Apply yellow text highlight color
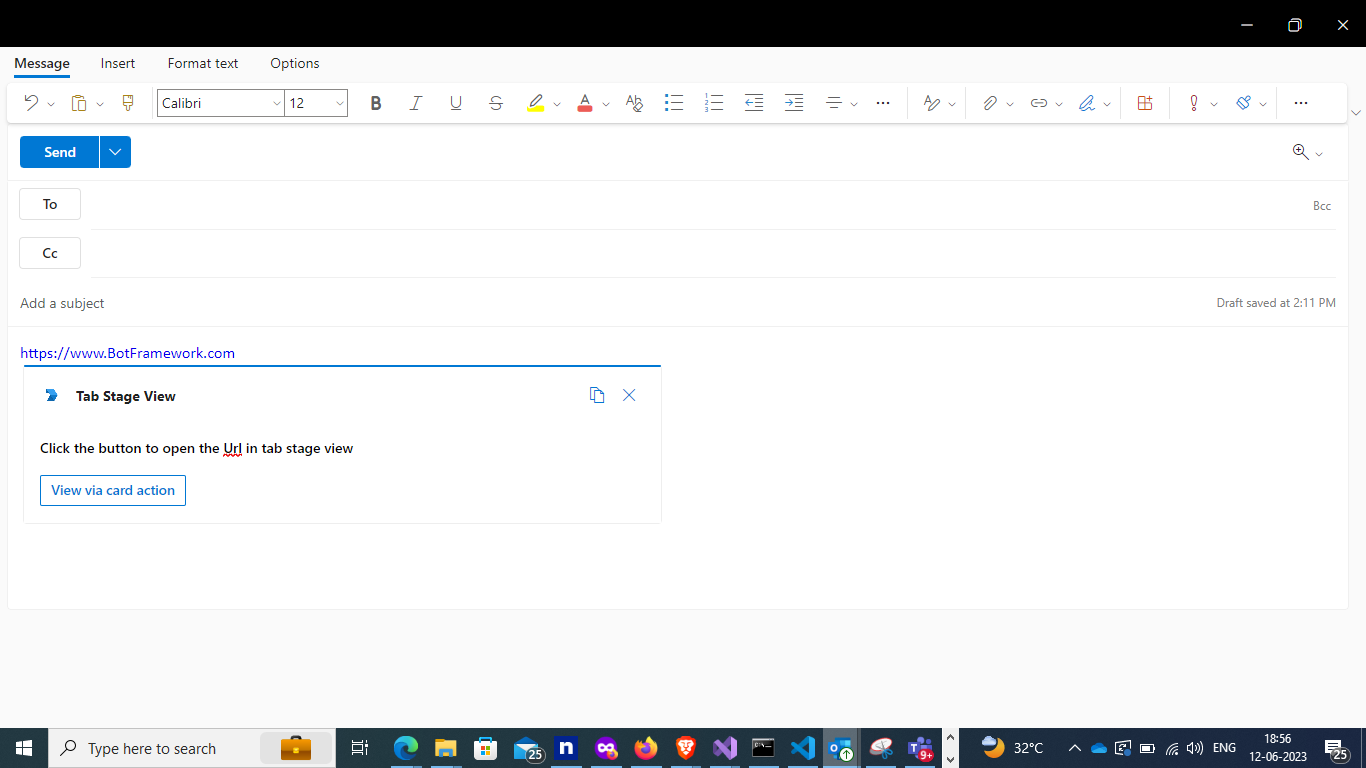 (536, 103)
